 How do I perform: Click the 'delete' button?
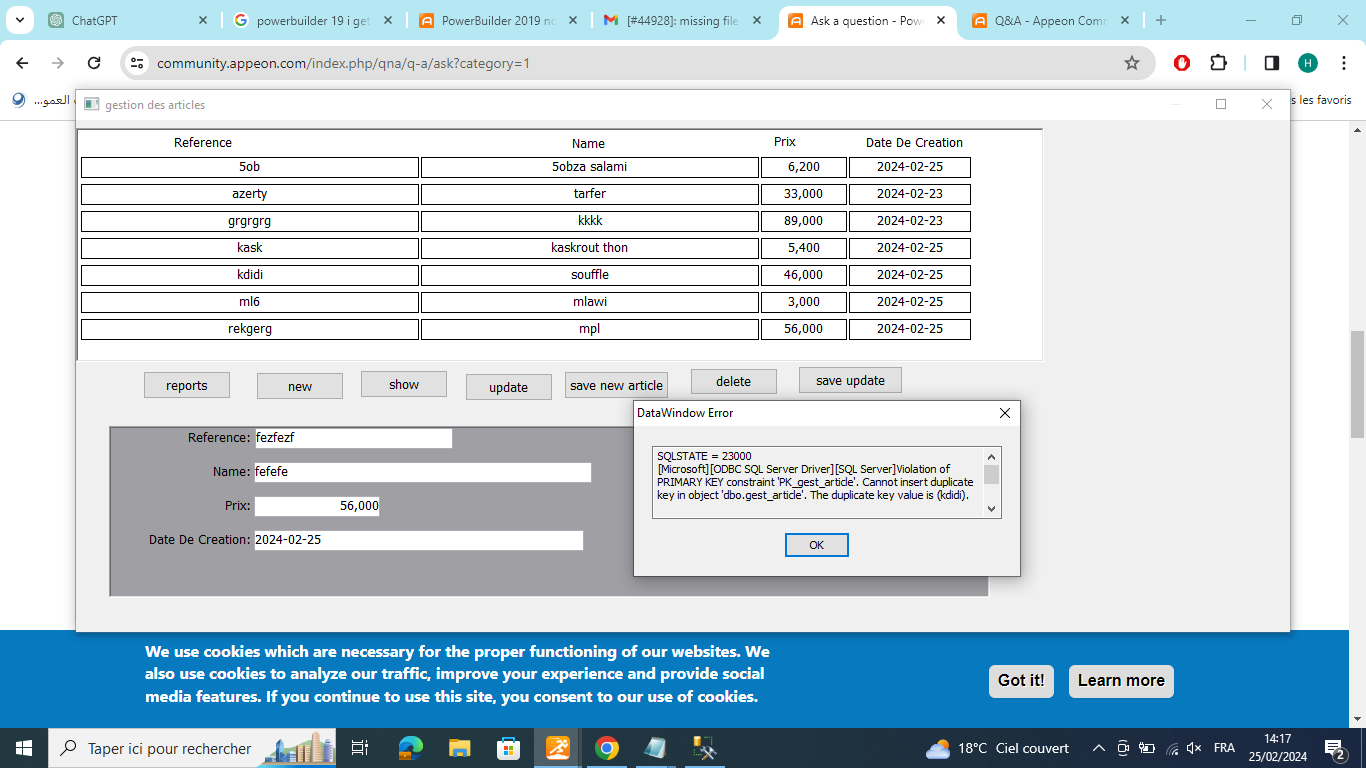click(733, 381)
